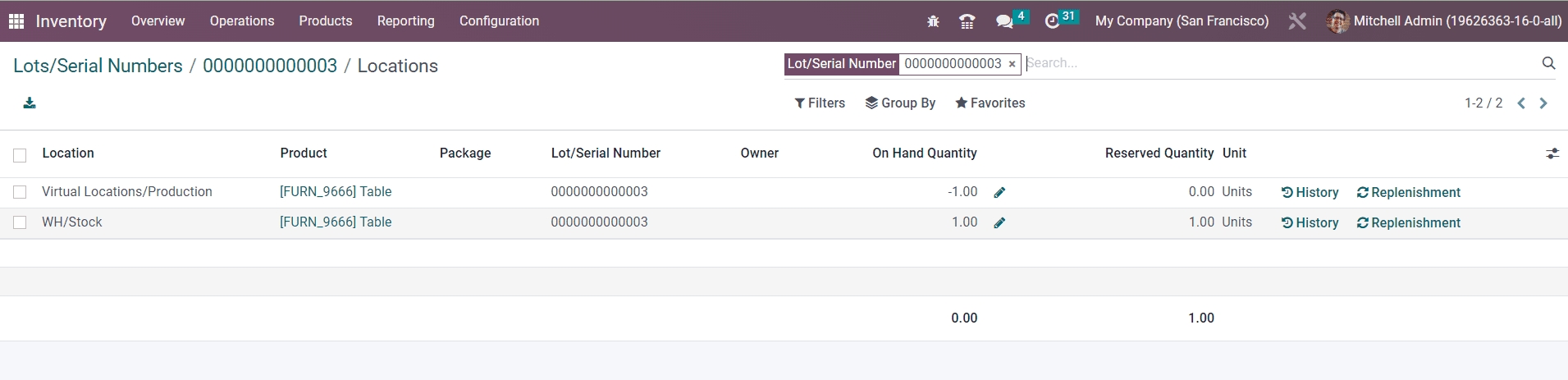The height and width of the screenshot is (380, 1568).
Task: Sort by Reserved Quantity column header
Action: point(1159,153)
